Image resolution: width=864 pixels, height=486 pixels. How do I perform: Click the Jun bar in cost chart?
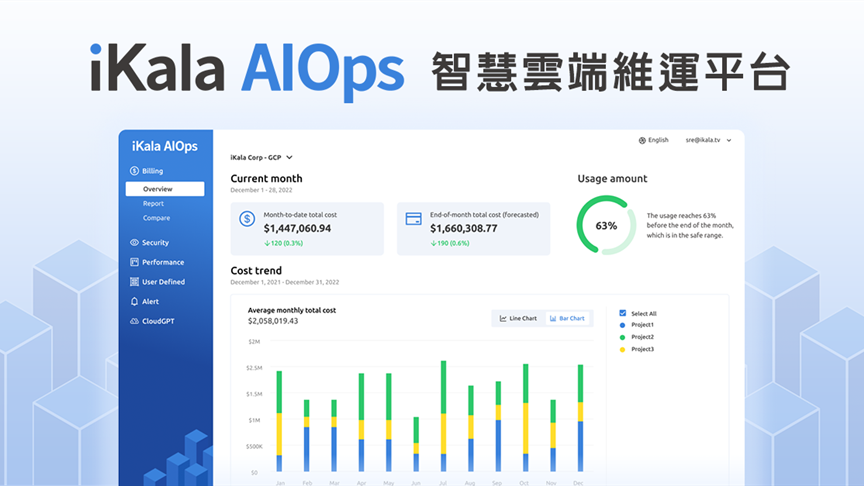tap(416, 444)
